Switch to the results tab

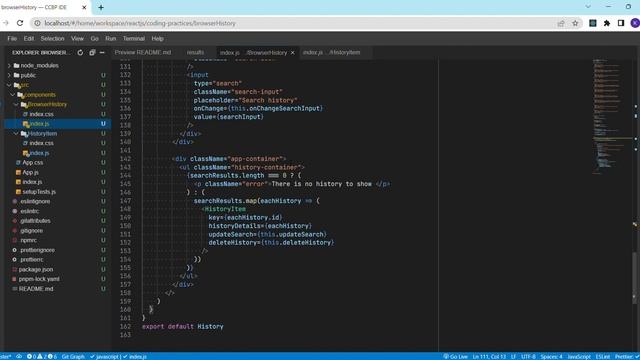click(196, 53)
